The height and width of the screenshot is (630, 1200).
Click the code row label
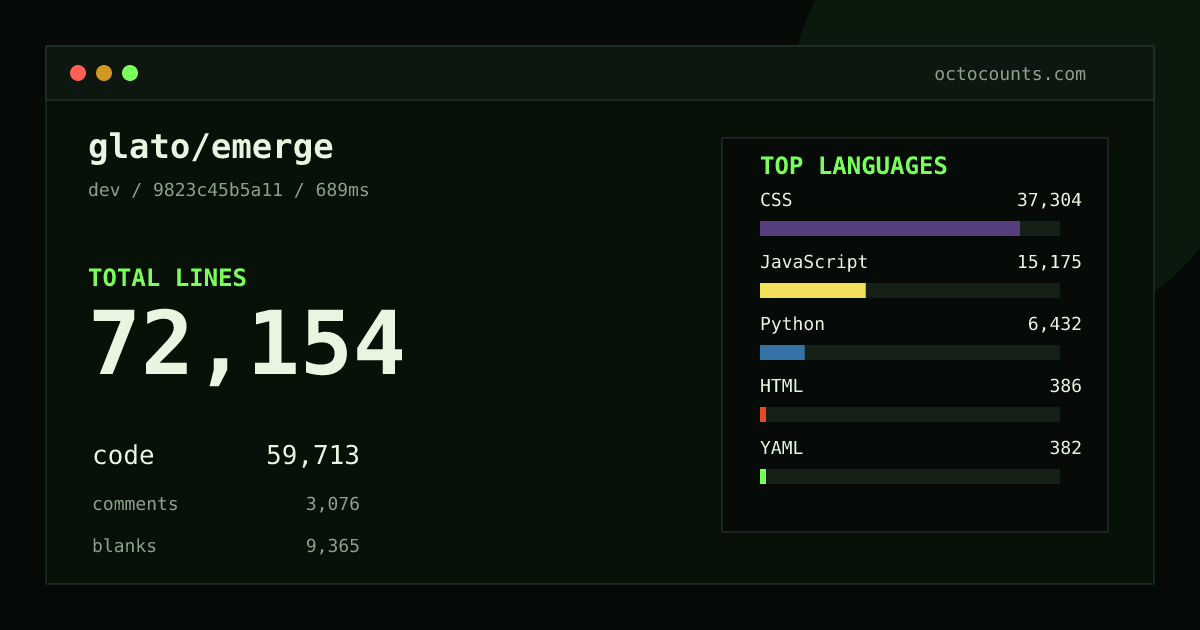pos(123,456)
